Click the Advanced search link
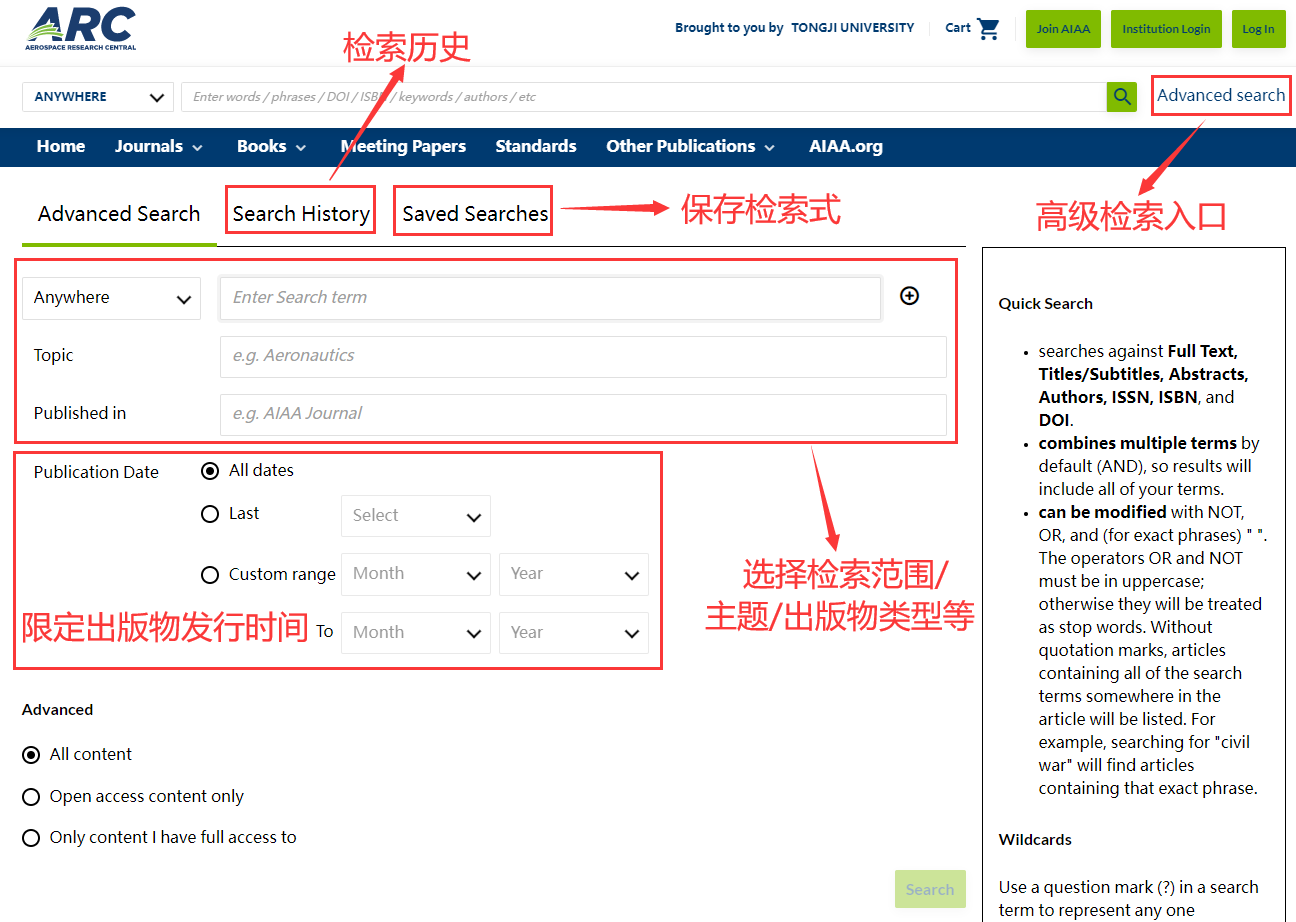Screen dimensions: 1296x922 click(1220, 96)
